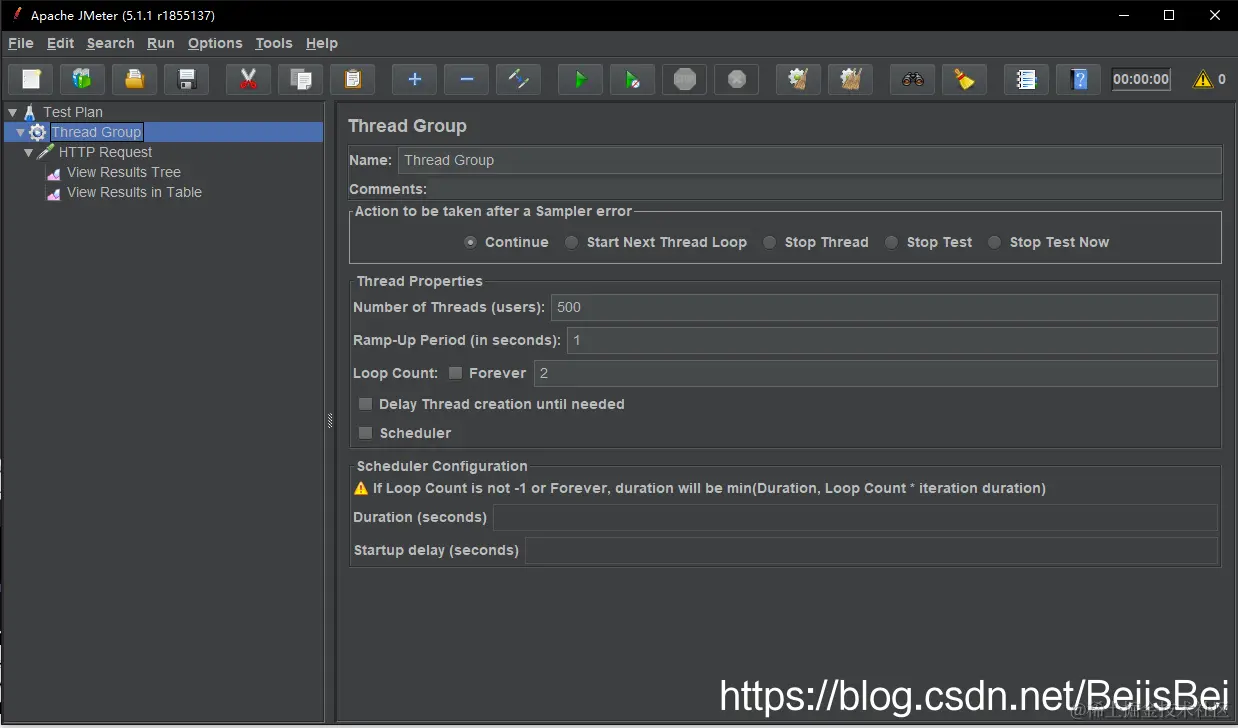Click Number of Threads field showing 500

coord(884,307)
